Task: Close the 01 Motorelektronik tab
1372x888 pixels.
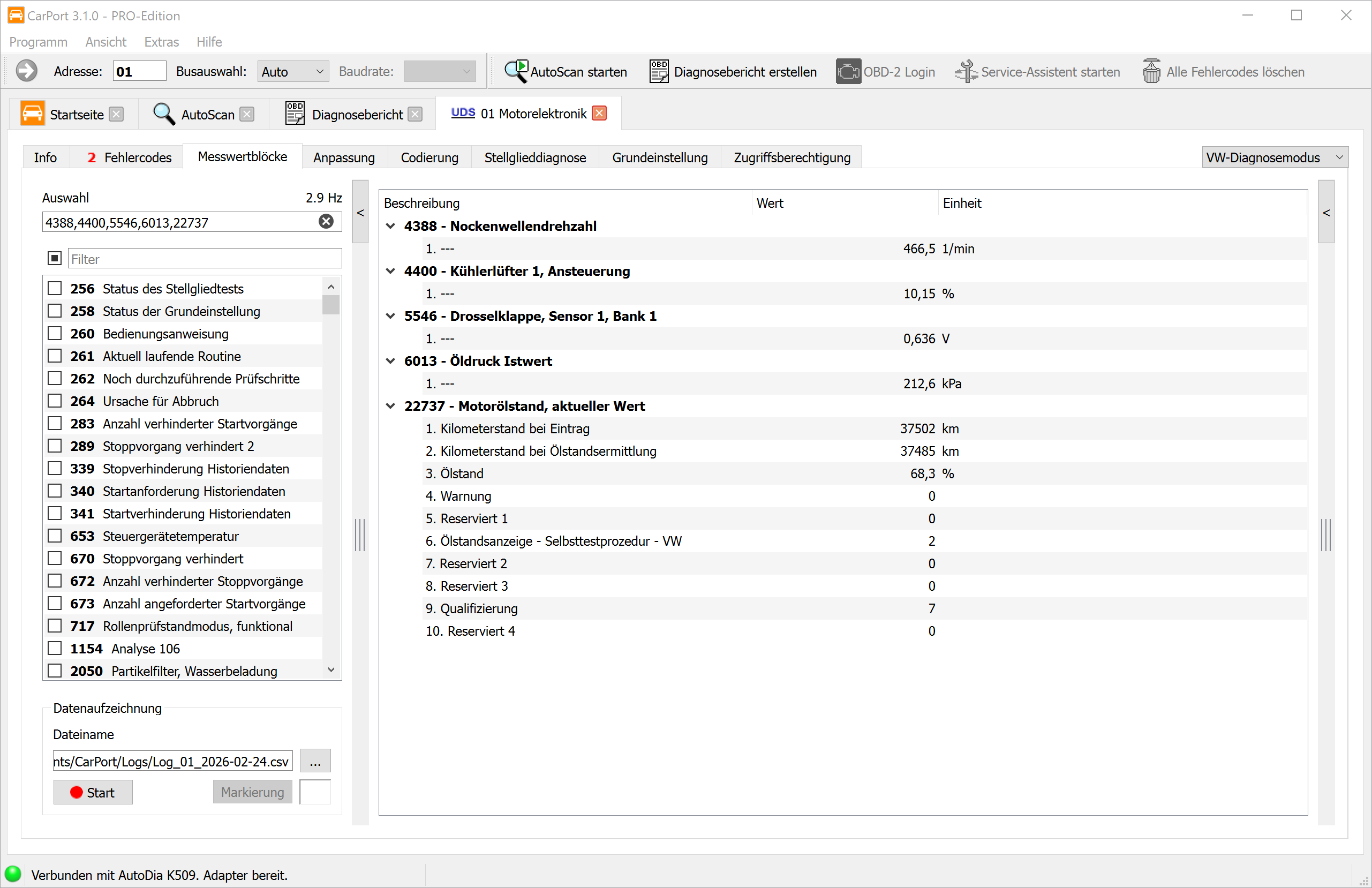Action: 600,113
